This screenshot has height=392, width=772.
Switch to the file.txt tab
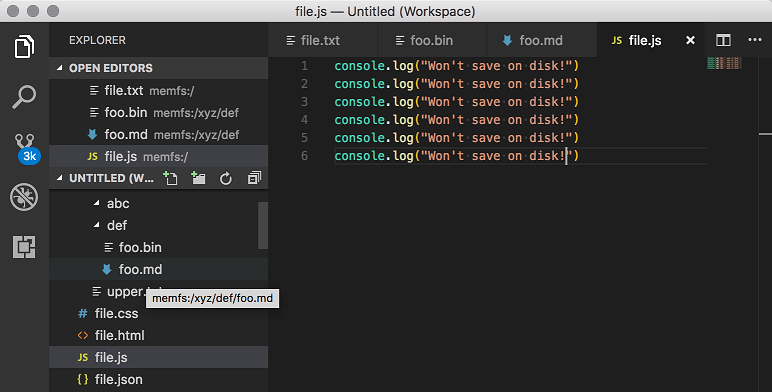tap(323, 40)
